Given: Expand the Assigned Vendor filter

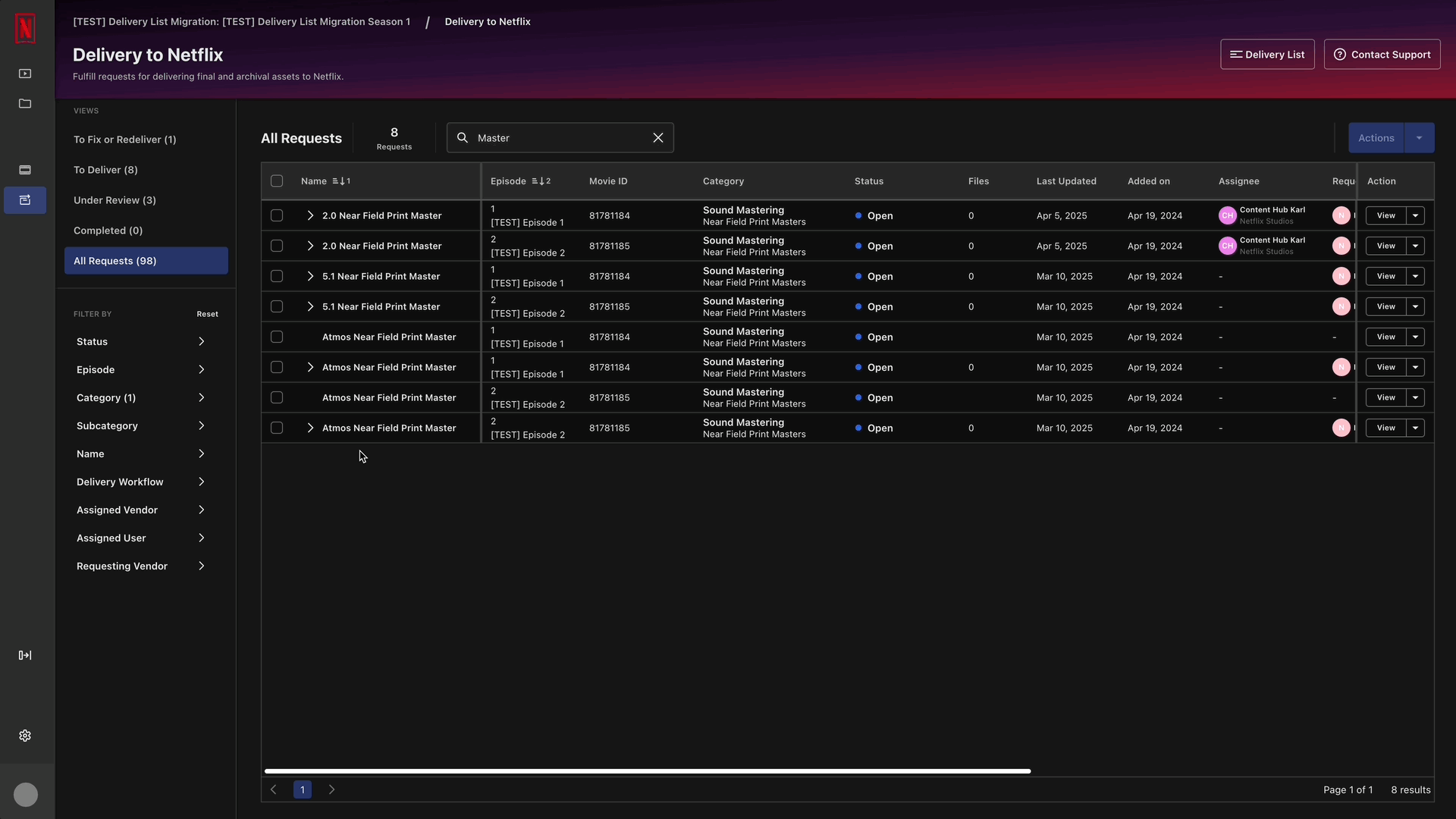Looking at the screenshot, I should coord(141,510).
